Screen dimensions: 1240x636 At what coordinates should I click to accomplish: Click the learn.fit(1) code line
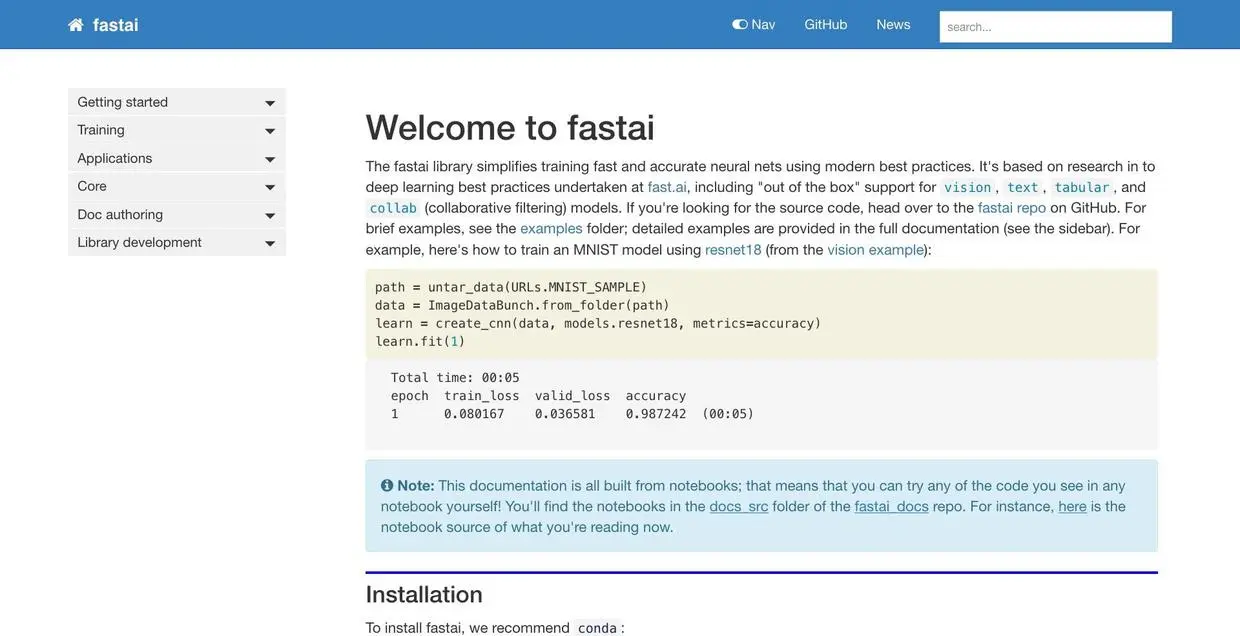(420, 341)
